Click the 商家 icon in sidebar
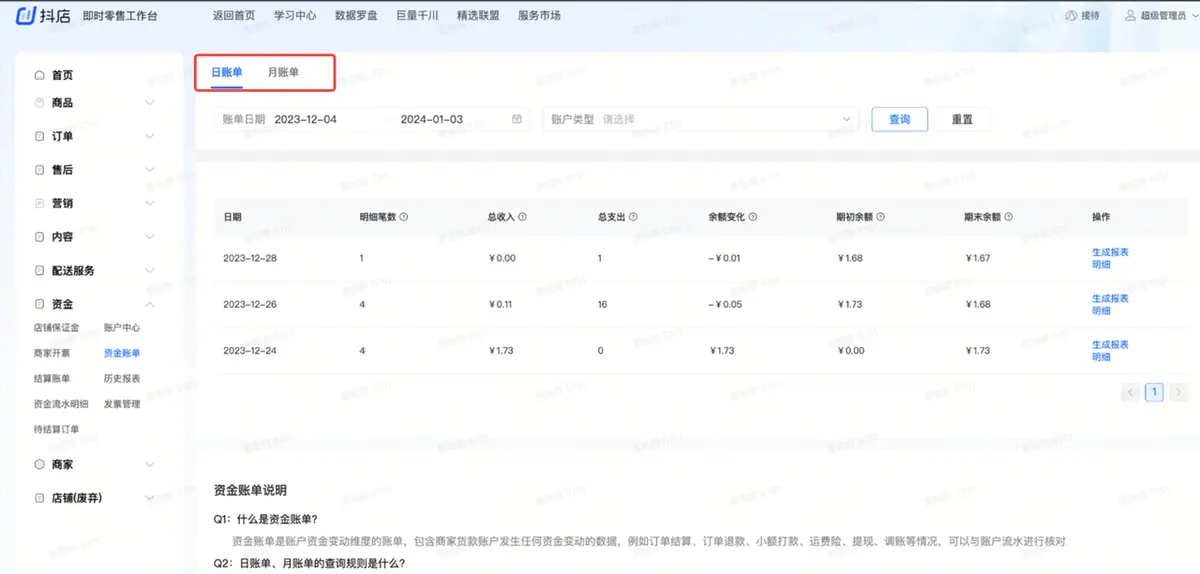1200x574 pixels. 39,464
